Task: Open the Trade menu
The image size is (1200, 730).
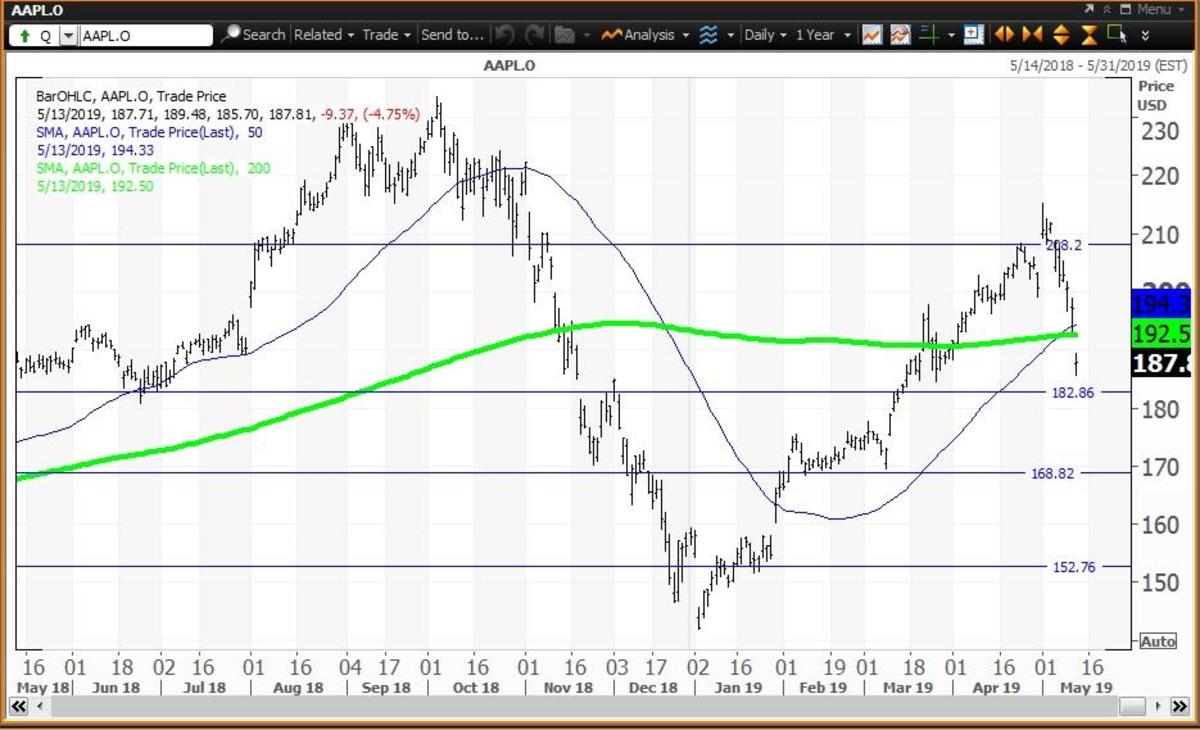Action: (x=386, y=35)
